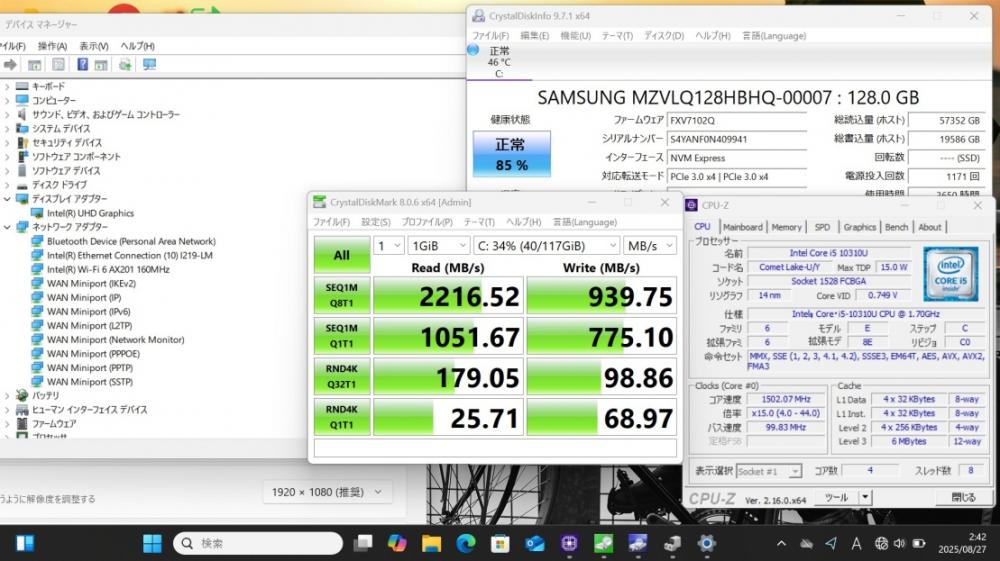Switch to the Bench tab in CPU-Z
1000x561 pixels.
896,227
